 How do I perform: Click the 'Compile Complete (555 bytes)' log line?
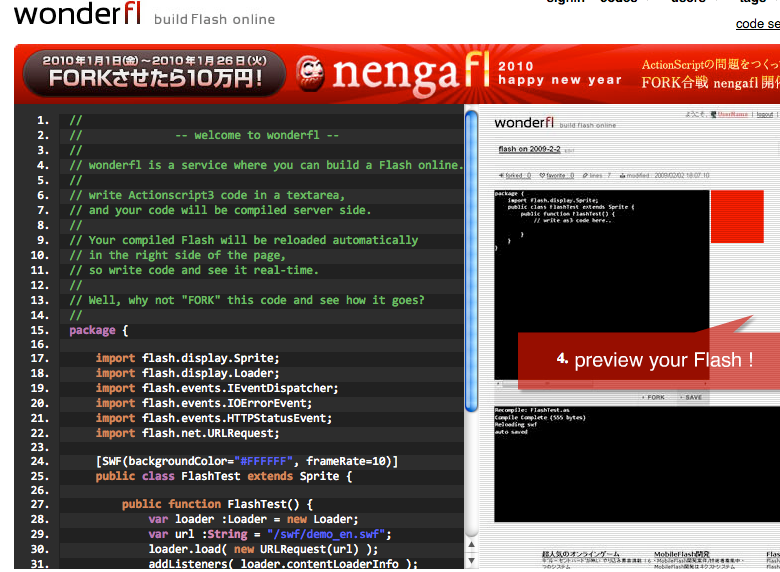540,417
